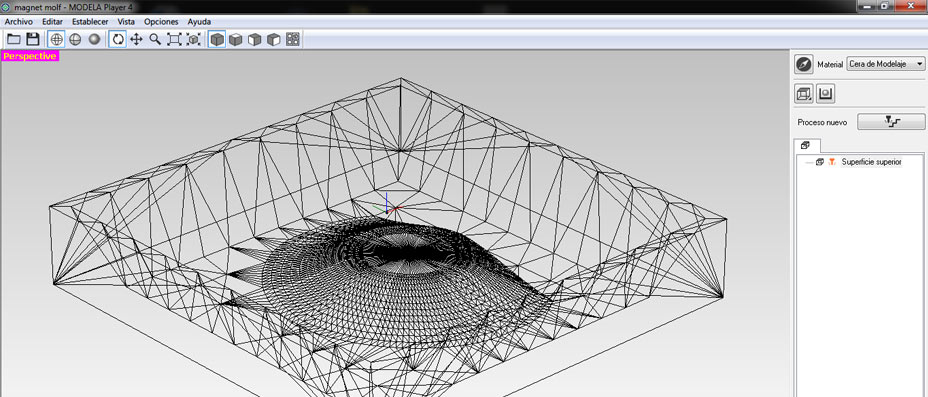
Task: Select the magnifier zoom tool
Action: pyautogui.click(x=155, y=40)
